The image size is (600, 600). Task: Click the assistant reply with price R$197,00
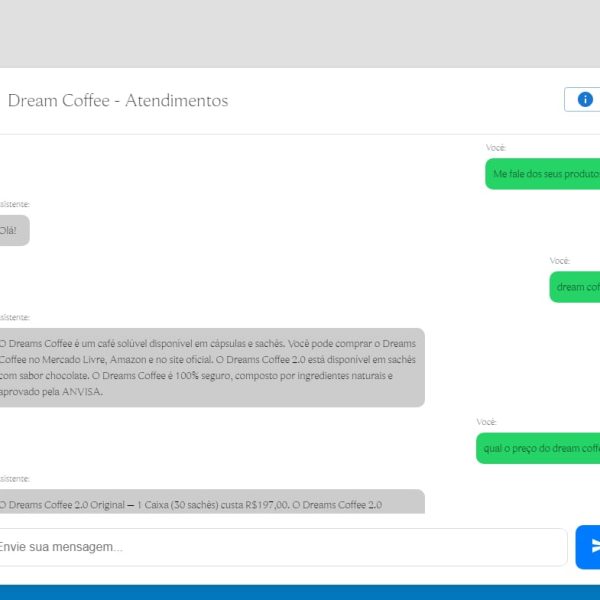pyautogui.click(x=212, y=502)
